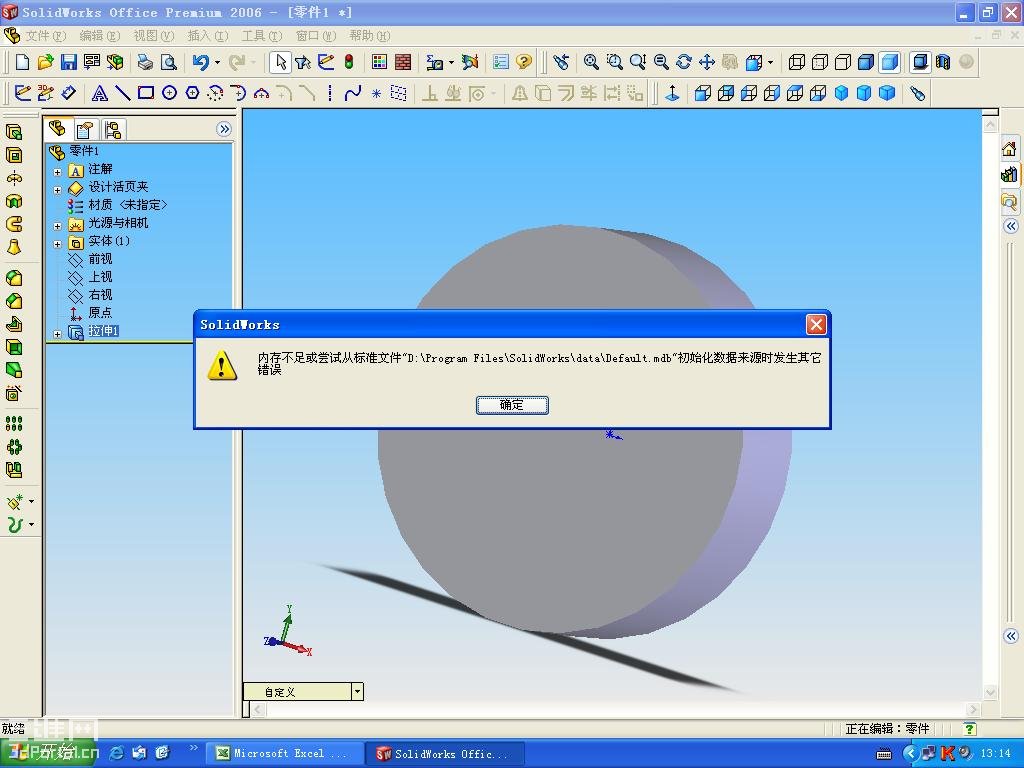1024x768 pixels.
Task: Click the Design Library task pane icon
Action: click(x=1010, y=174)
